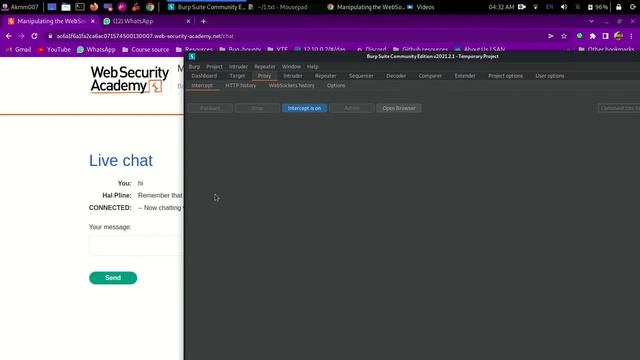Click the Action button in Burp
Image resolution: width=640 pixels, height=360 pixels.
click(x=351, y=108)
